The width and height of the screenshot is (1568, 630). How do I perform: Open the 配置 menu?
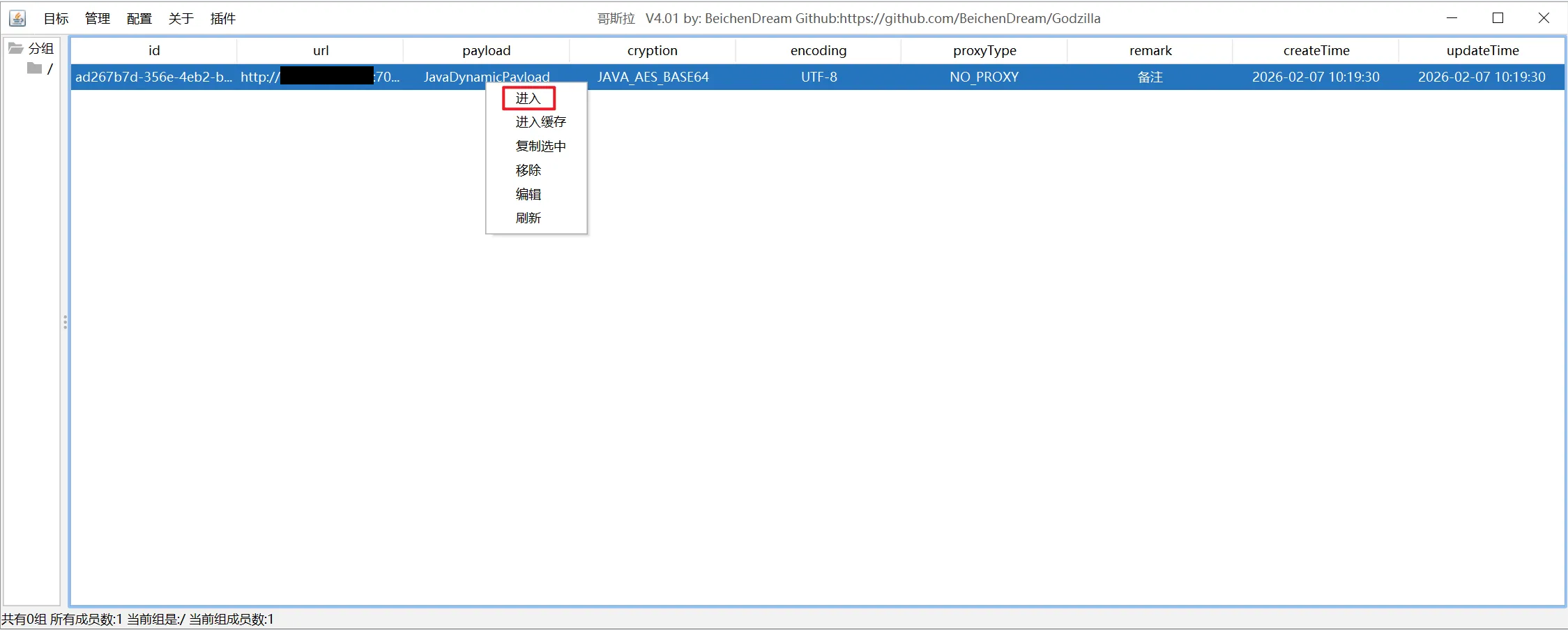tap(139, 19)
